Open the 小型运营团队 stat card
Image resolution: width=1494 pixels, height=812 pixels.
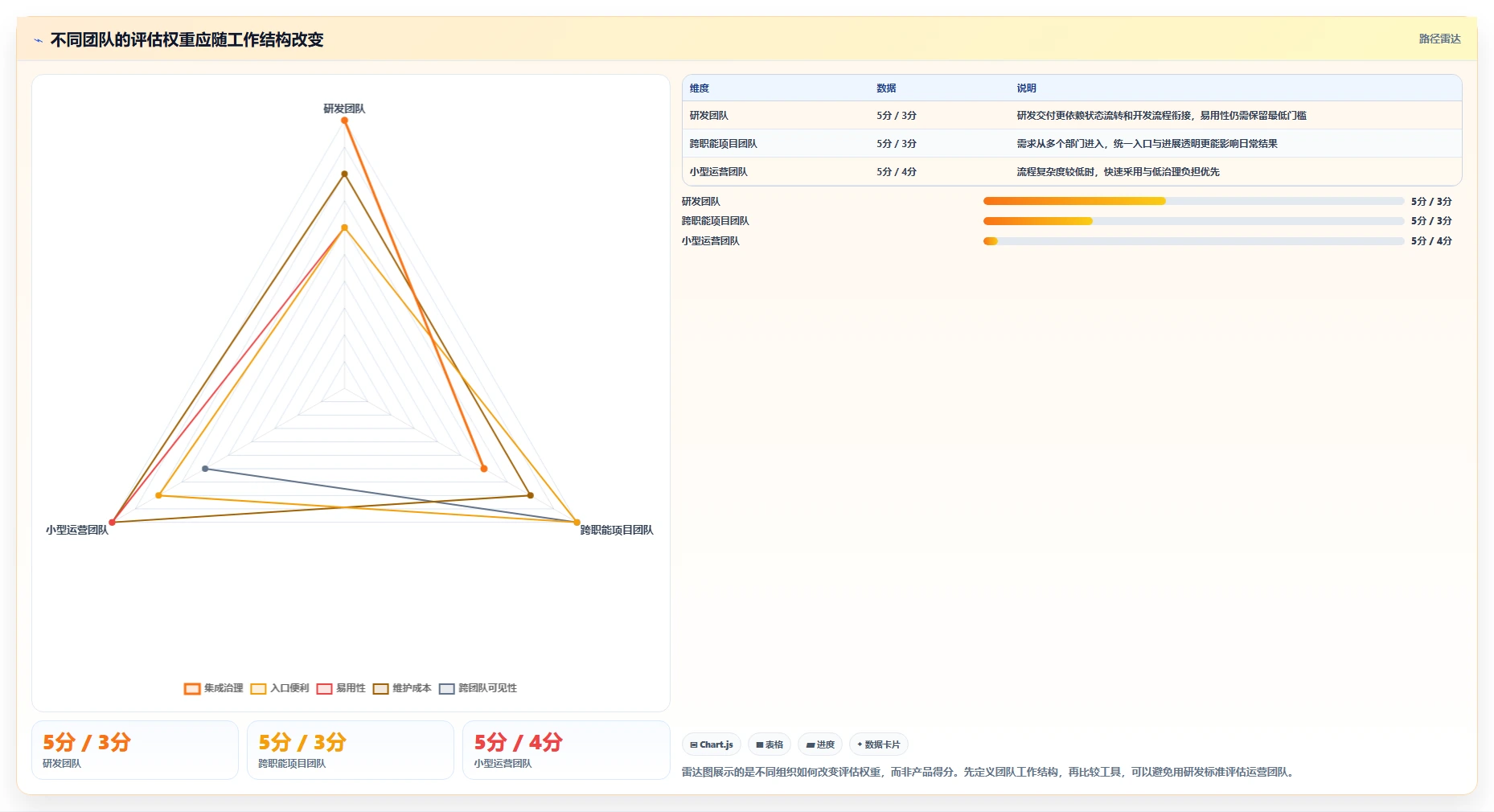pyautogui.click(x=566, y=750)
